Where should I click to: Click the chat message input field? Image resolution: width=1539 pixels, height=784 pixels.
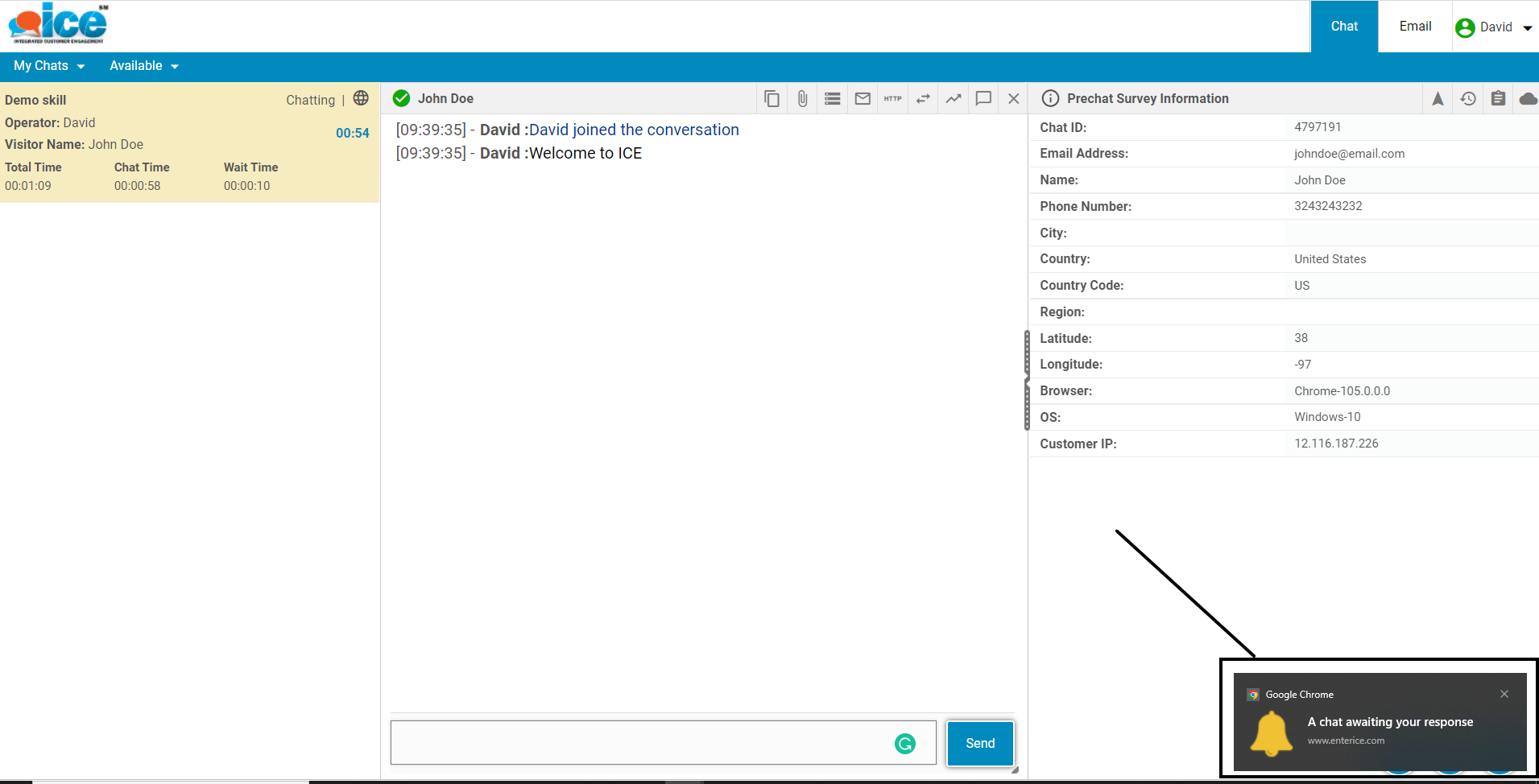click(x=644, y=742)
